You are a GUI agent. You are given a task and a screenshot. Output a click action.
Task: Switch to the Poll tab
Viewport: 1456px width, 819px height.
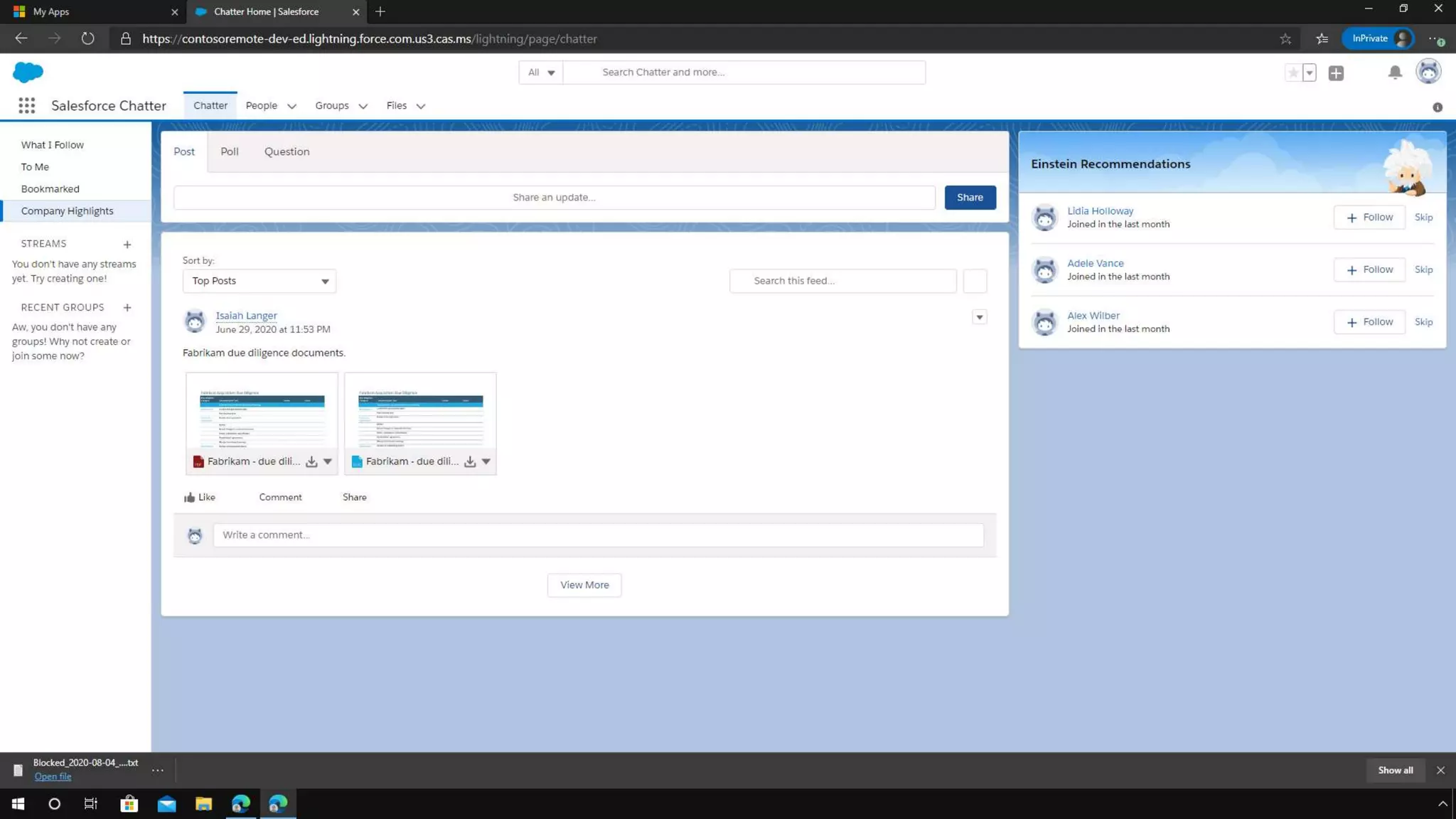[x=229, y=151]
